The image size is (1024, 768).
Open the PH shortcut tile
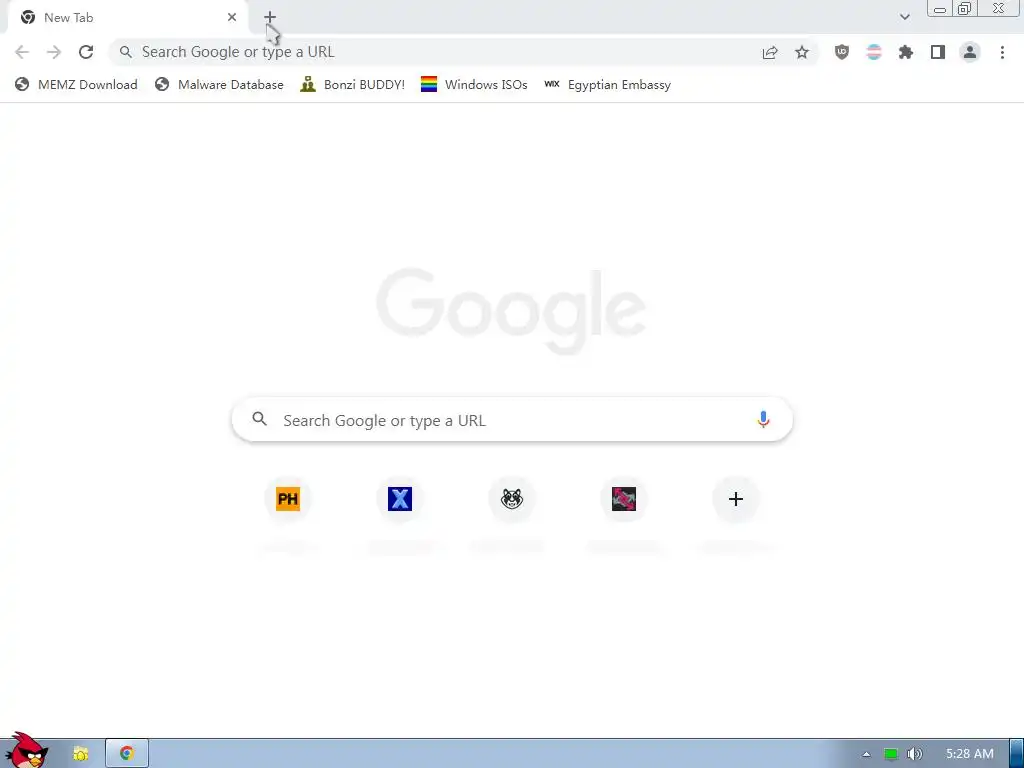coord(288,499)
